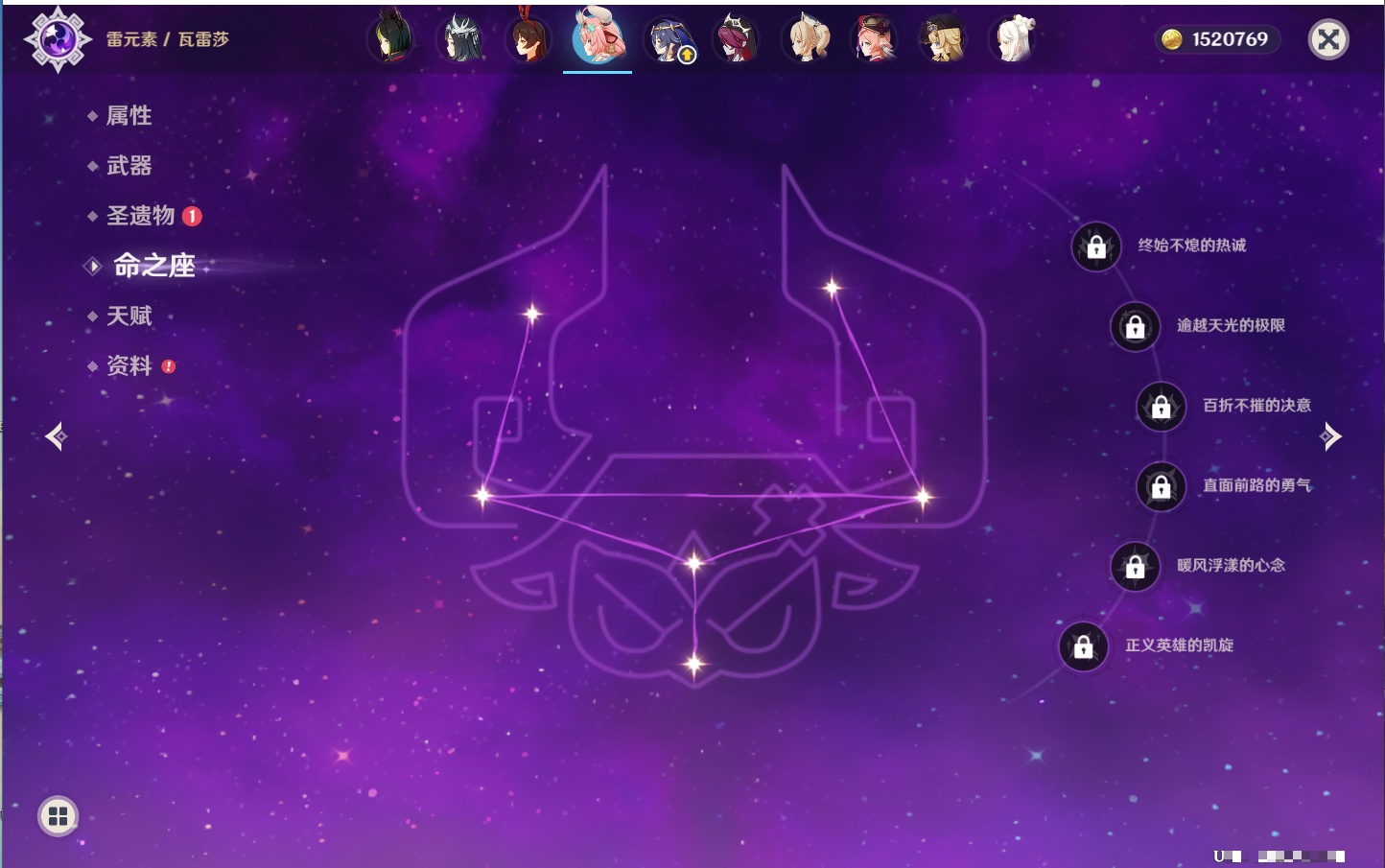The height and width of the screenshot is (868, 1385).
Task: Go to previous character with left arrow
Action: click(x=56, y=436)
